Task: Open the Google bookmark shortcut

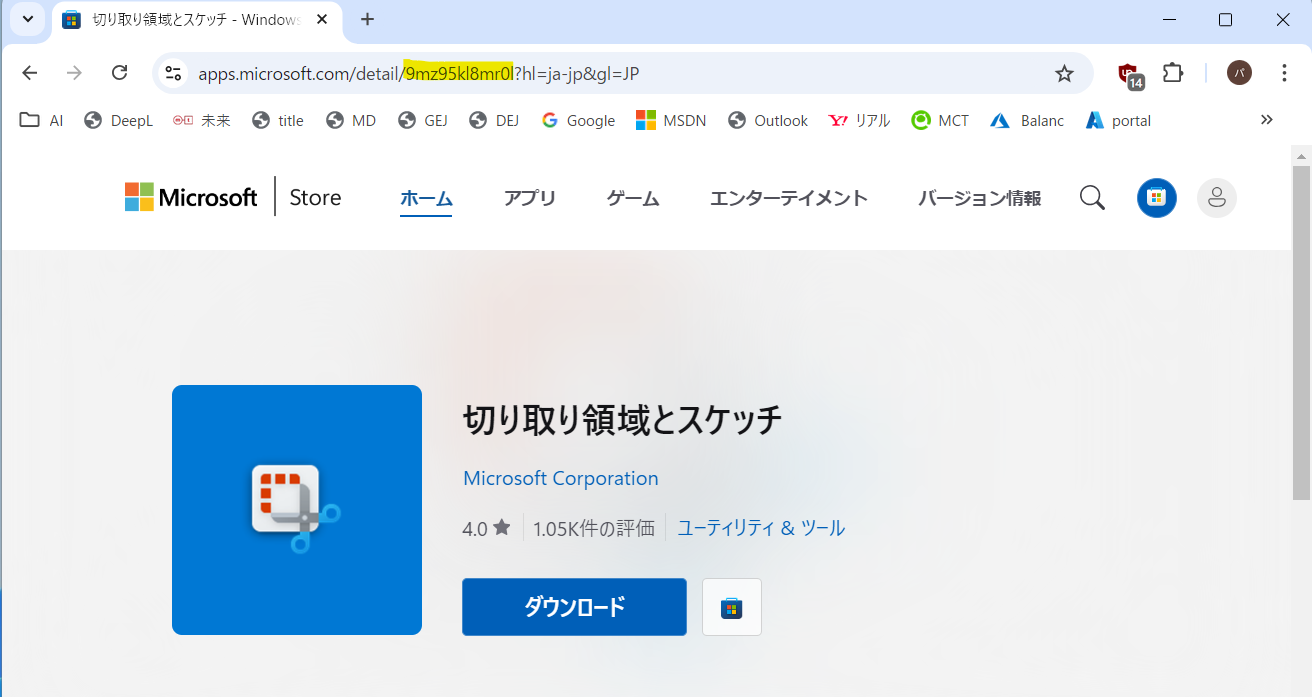Action: pyautogui.click(x=578, y=120)
